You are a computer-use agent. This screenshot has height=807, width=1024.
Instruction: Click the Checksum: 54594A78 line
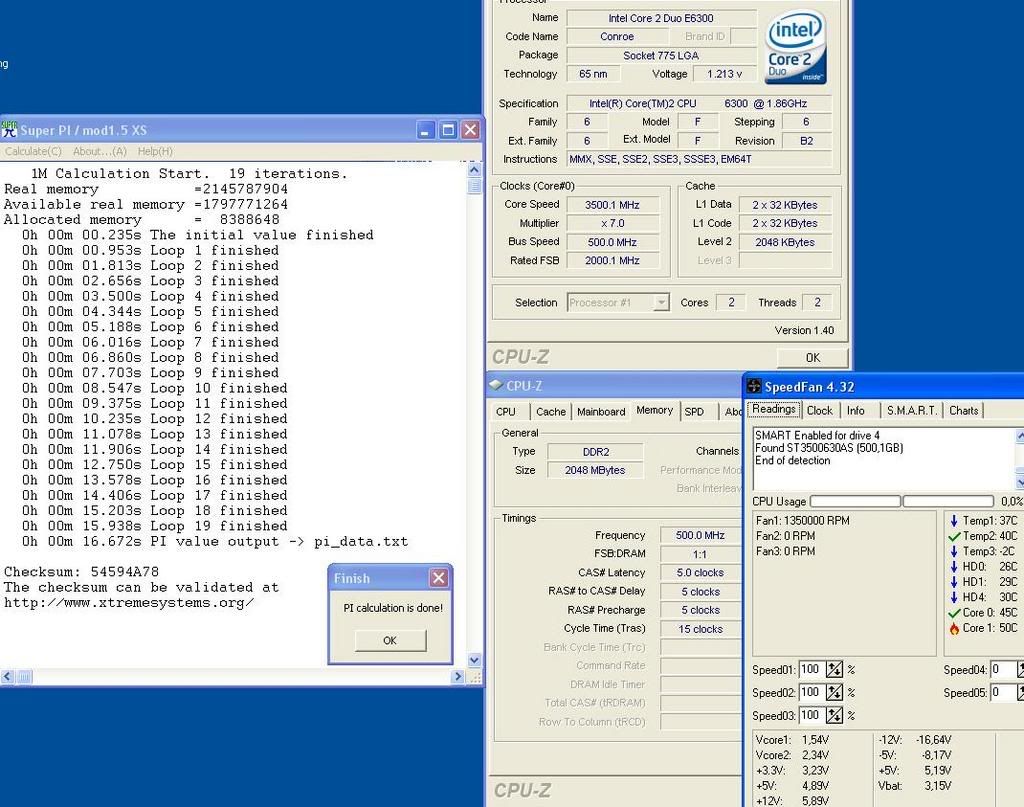(x=82, y=572)
